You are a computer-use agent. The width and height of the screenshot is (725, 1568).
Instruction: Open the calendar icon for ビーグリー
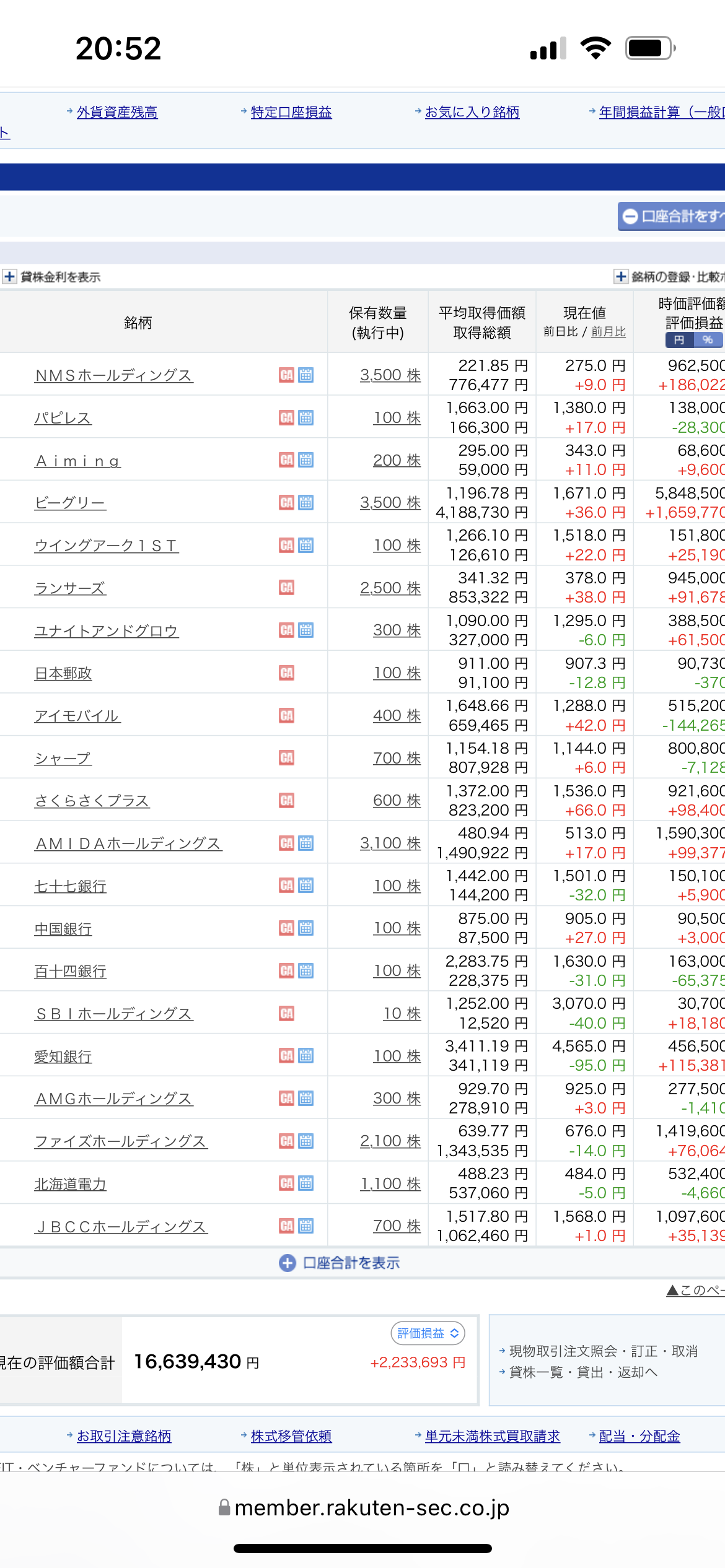(x=305, y=502)
